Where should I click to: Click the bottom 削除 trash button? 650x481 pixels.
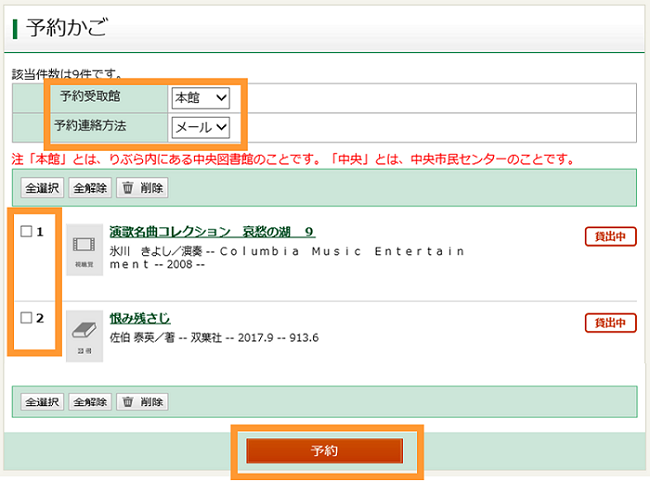[x=143, y=402]
